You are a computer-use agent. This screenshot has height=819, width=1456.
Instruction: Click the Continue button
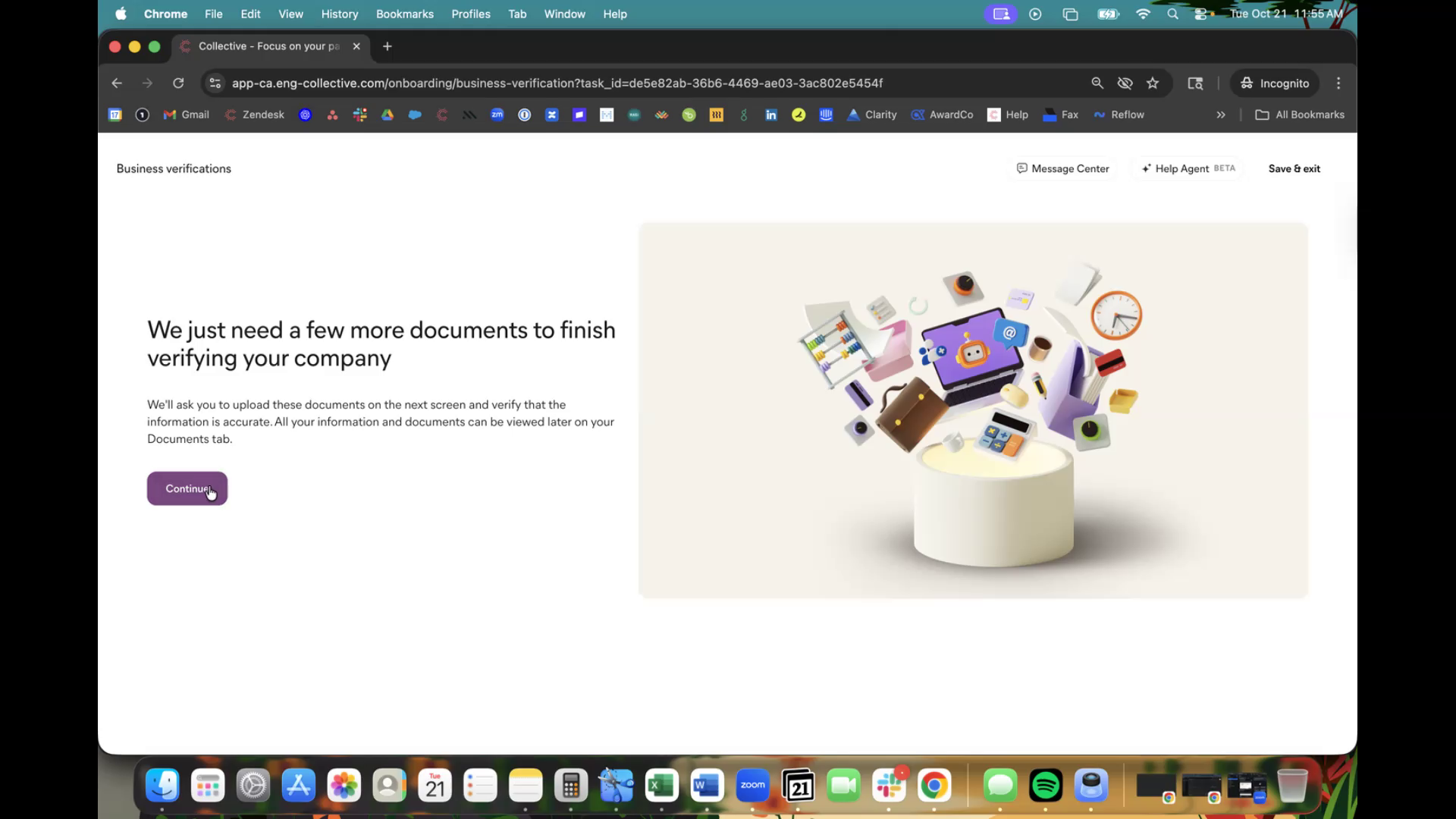[187, 488]
